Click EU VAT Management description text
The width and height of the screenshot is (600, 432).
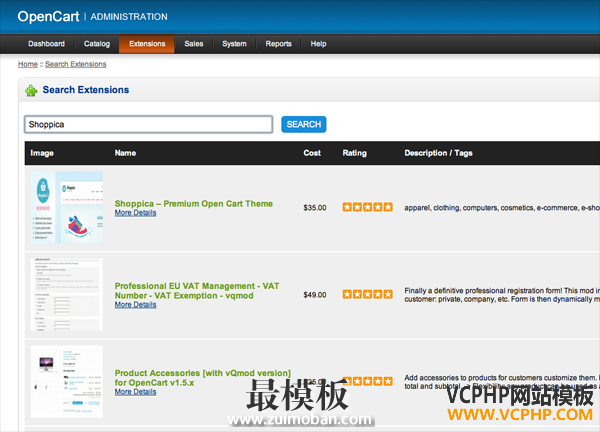click(502, 295)
